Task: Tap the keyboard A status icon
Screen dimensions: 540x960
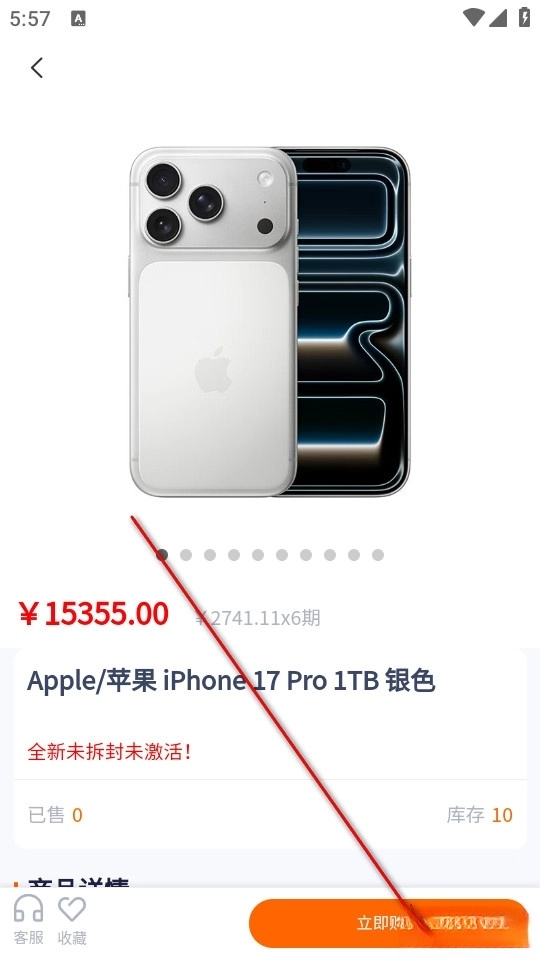Action: [x=78, y=18]
